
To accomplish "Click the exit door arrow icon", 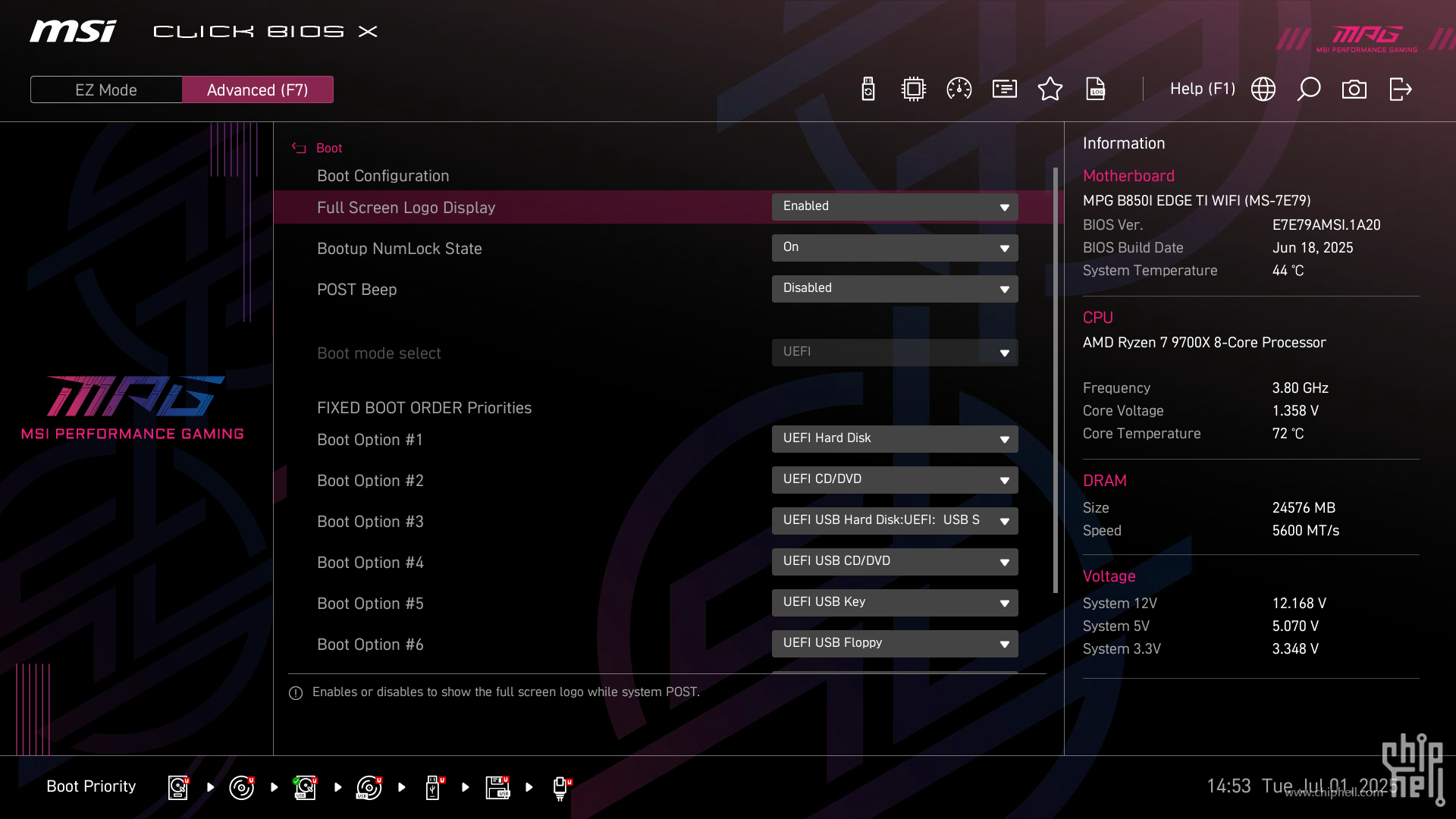I will (1400, 89).
